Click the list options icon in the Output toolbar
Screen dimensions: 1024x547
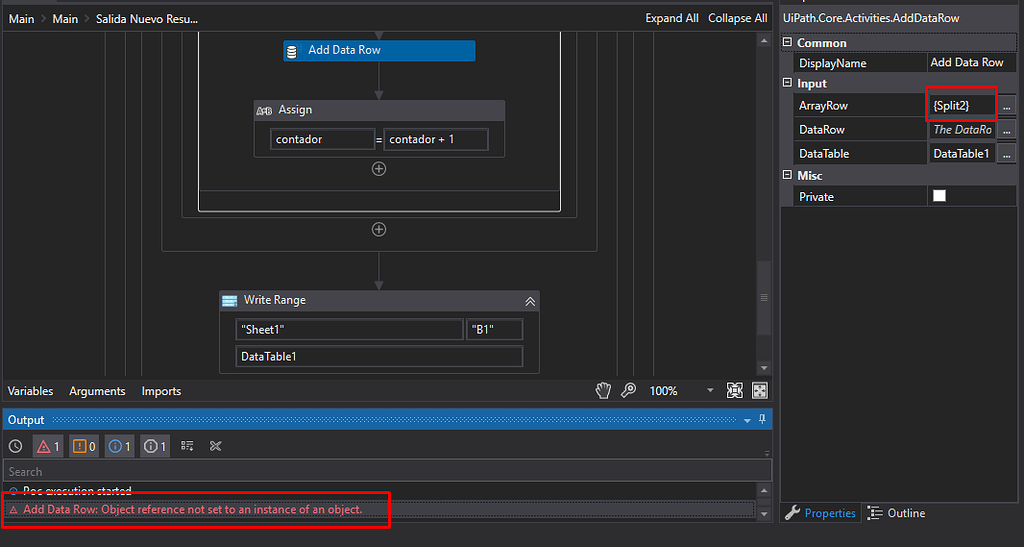pyautogui.click(x=187, y=446)
